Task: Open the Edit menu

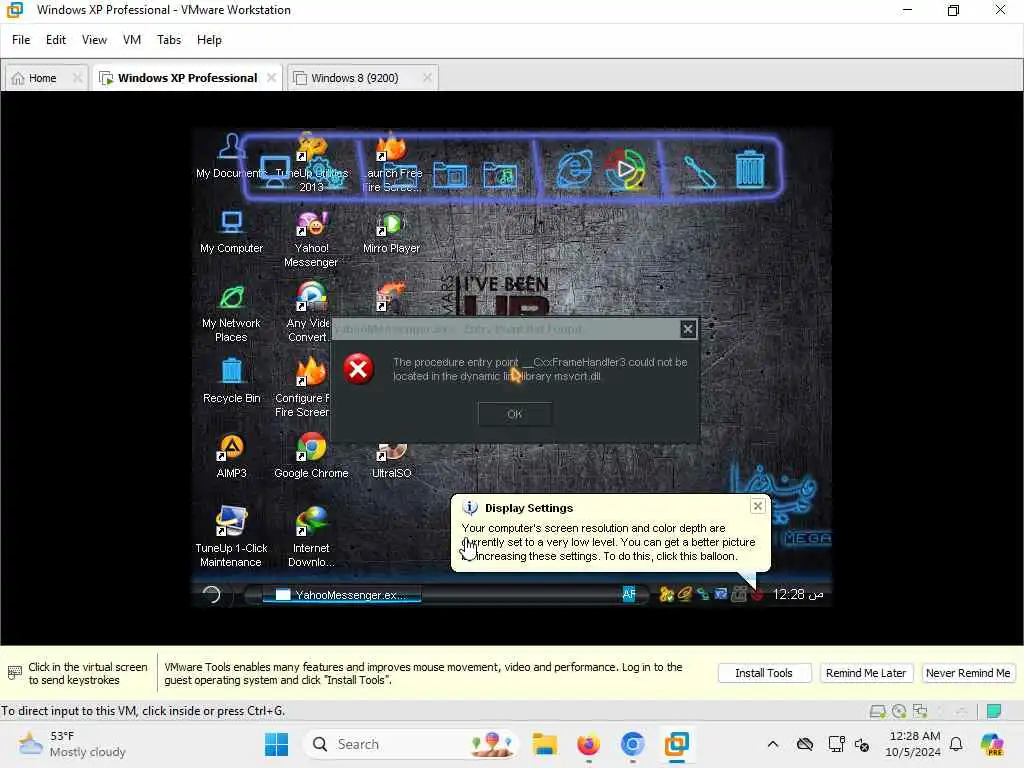Action: click(x=56, y=40)
